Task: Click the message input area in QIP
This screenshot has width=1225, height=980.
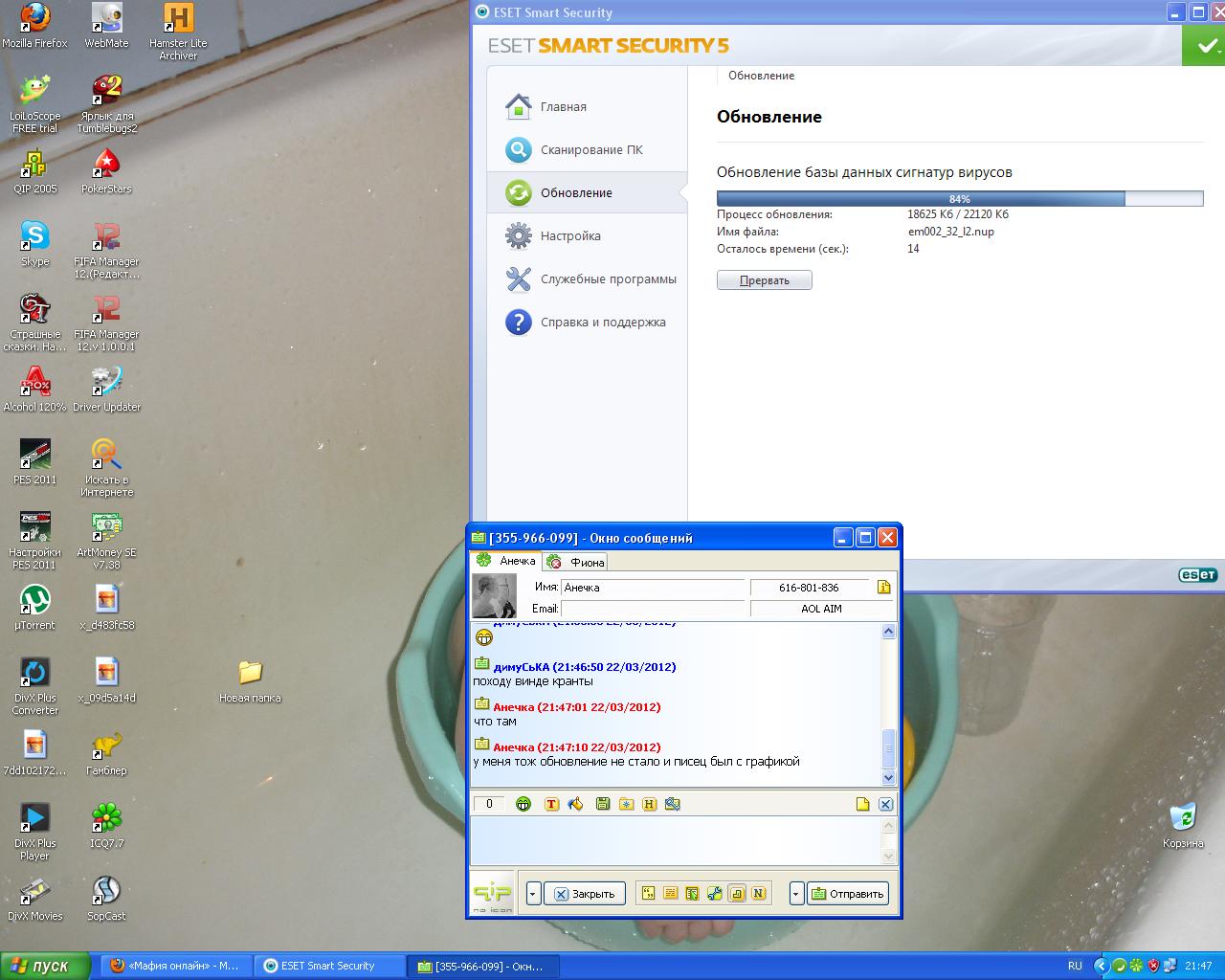Action: tap(676, 840)
